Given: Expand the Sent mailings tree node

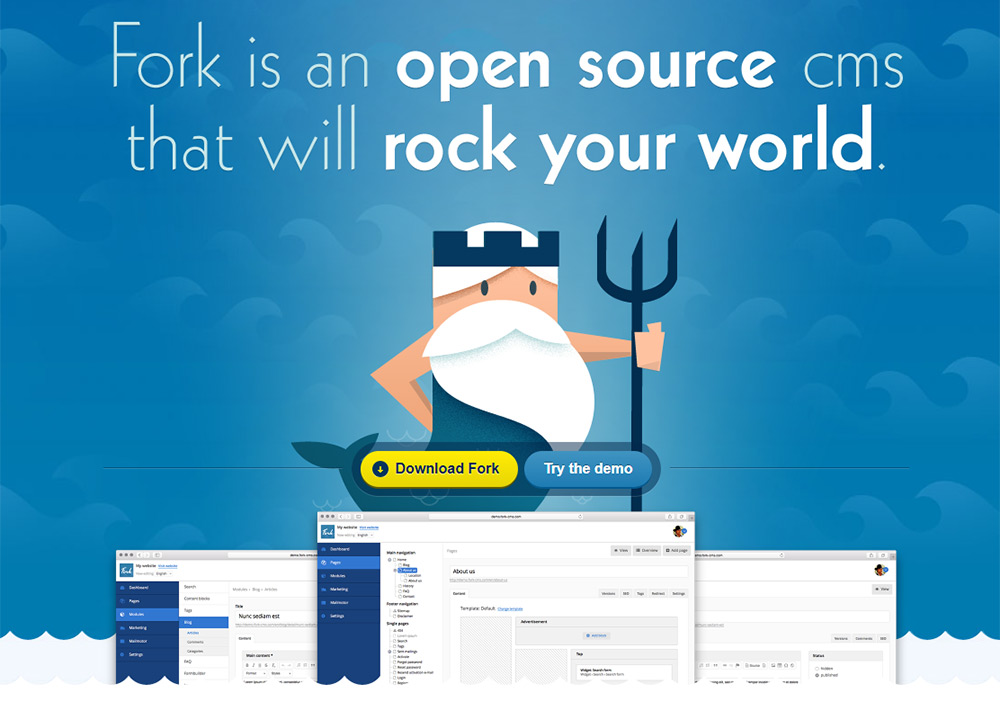Looking at the screenshot, I should [x=390, y=652].
